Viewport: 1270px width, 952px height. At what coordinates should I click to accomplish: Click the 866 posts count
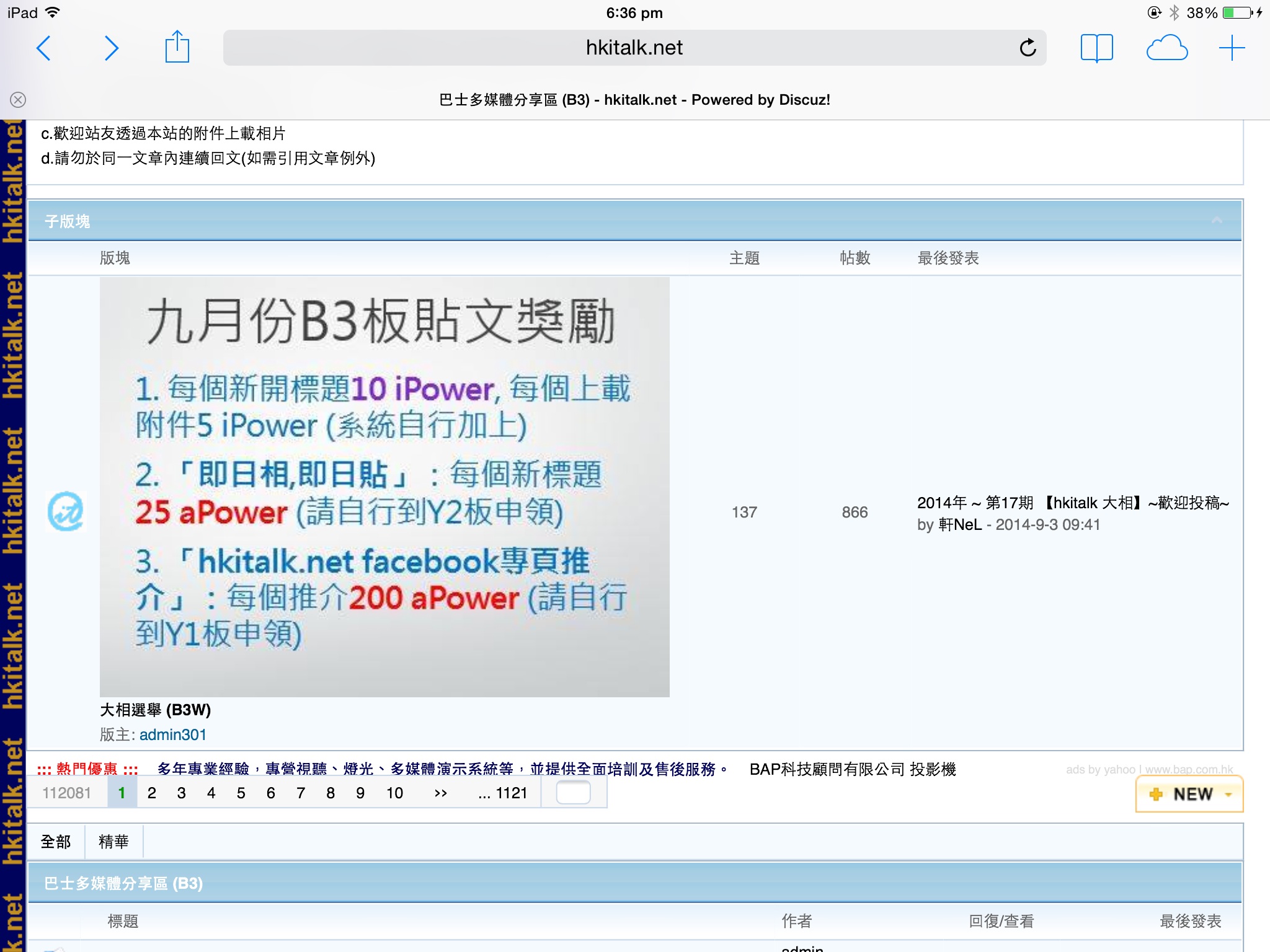[x=855, y=512]
